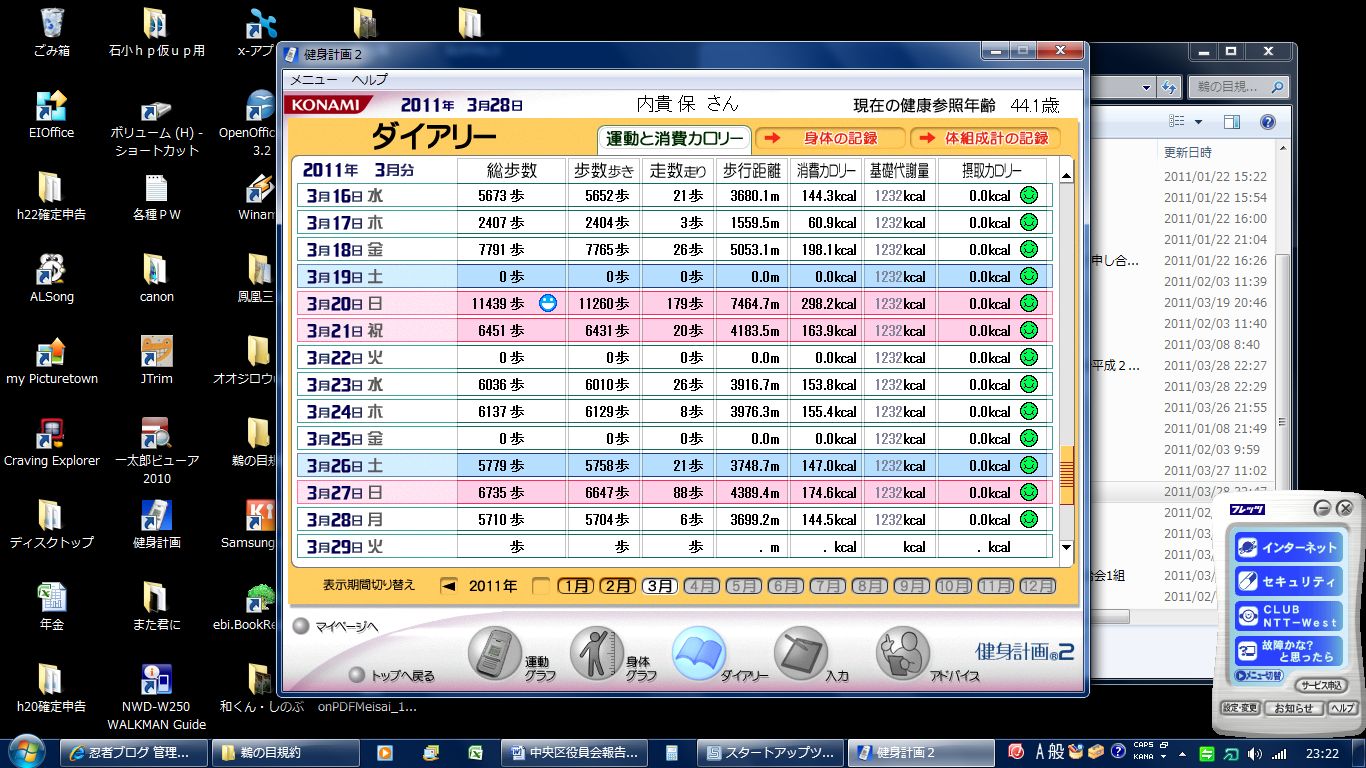Open the 運動グラフ exercise graph icon
Image resolution: width=1366 pixels, height=768 pixels.
click(x=494, y=653)
